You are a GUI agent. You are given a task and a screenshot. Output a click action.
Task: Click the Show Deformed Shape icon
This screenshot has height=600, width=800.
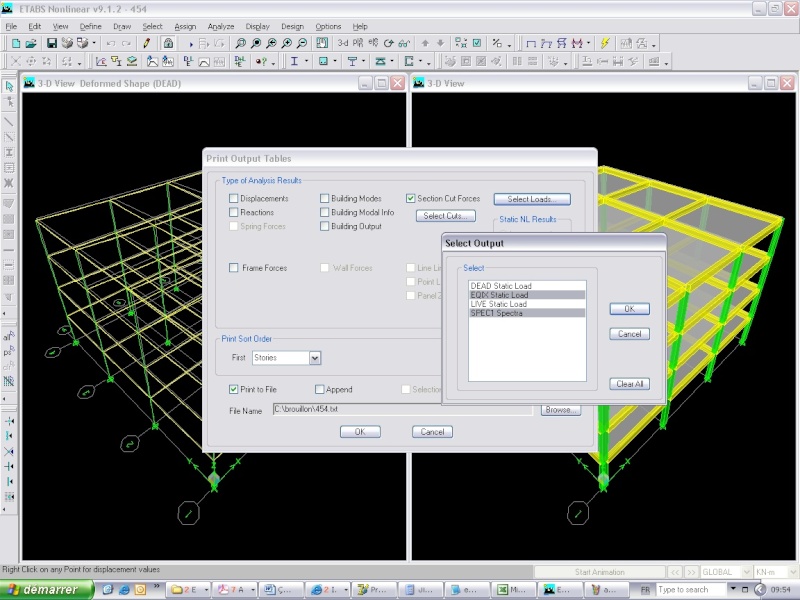pyautogui.click(x=546, y=43)
